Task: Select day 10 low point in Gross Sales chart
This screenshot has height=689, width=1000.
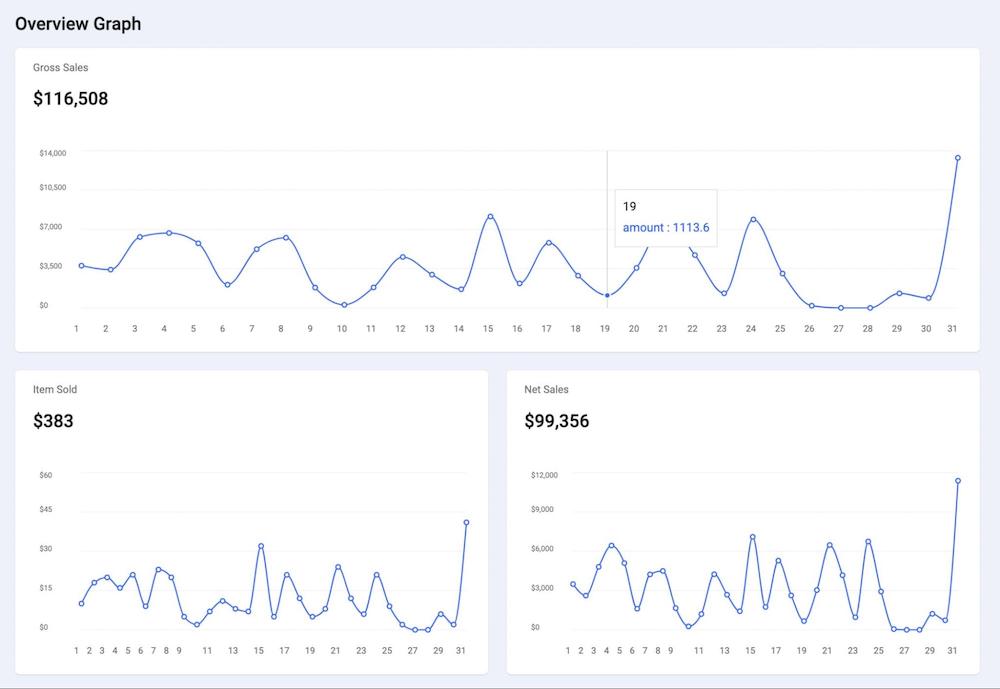Action: [x=344, y=305]
